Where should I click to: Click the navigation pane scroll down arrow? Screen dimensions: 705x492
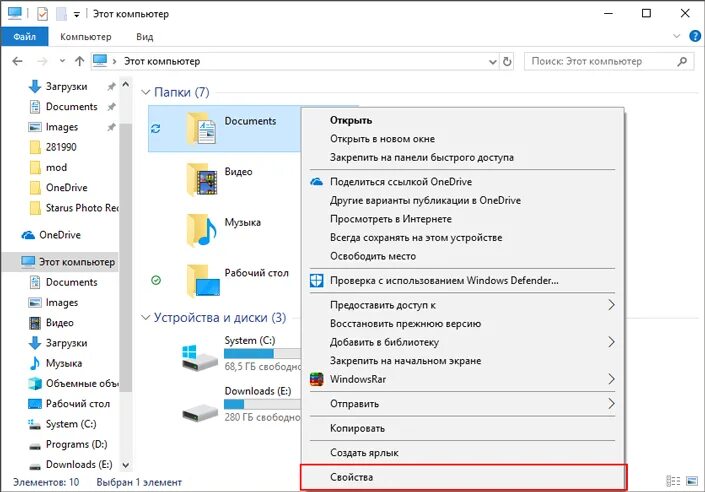tap(126, 465)
